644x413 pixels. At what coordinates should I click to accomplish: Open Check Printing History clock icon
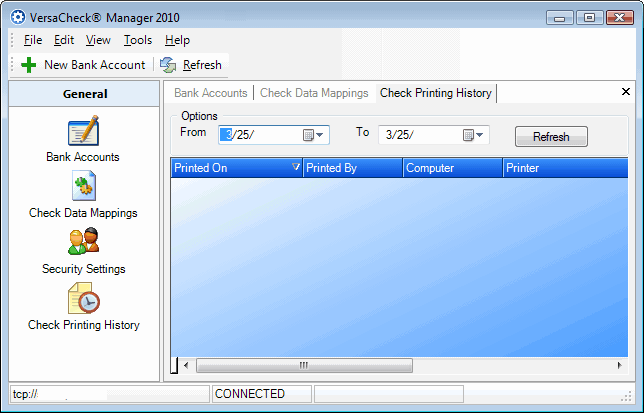[x=84, y=298]
